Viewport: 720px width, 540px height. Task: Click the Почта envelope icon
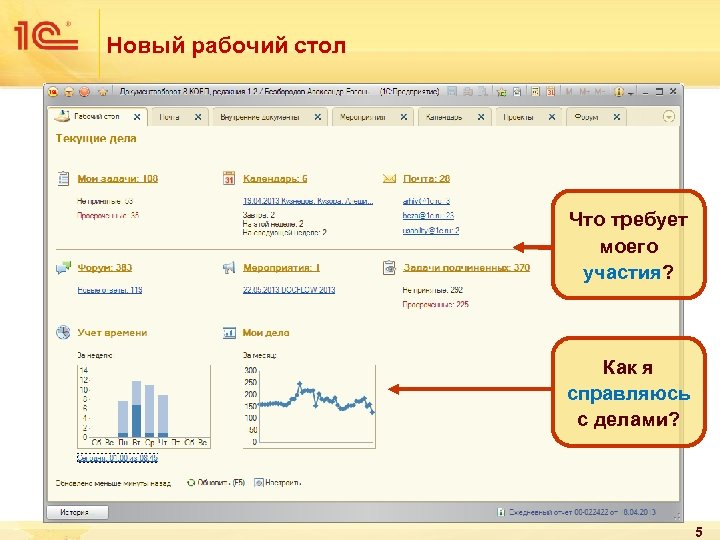tap(389, 178)
